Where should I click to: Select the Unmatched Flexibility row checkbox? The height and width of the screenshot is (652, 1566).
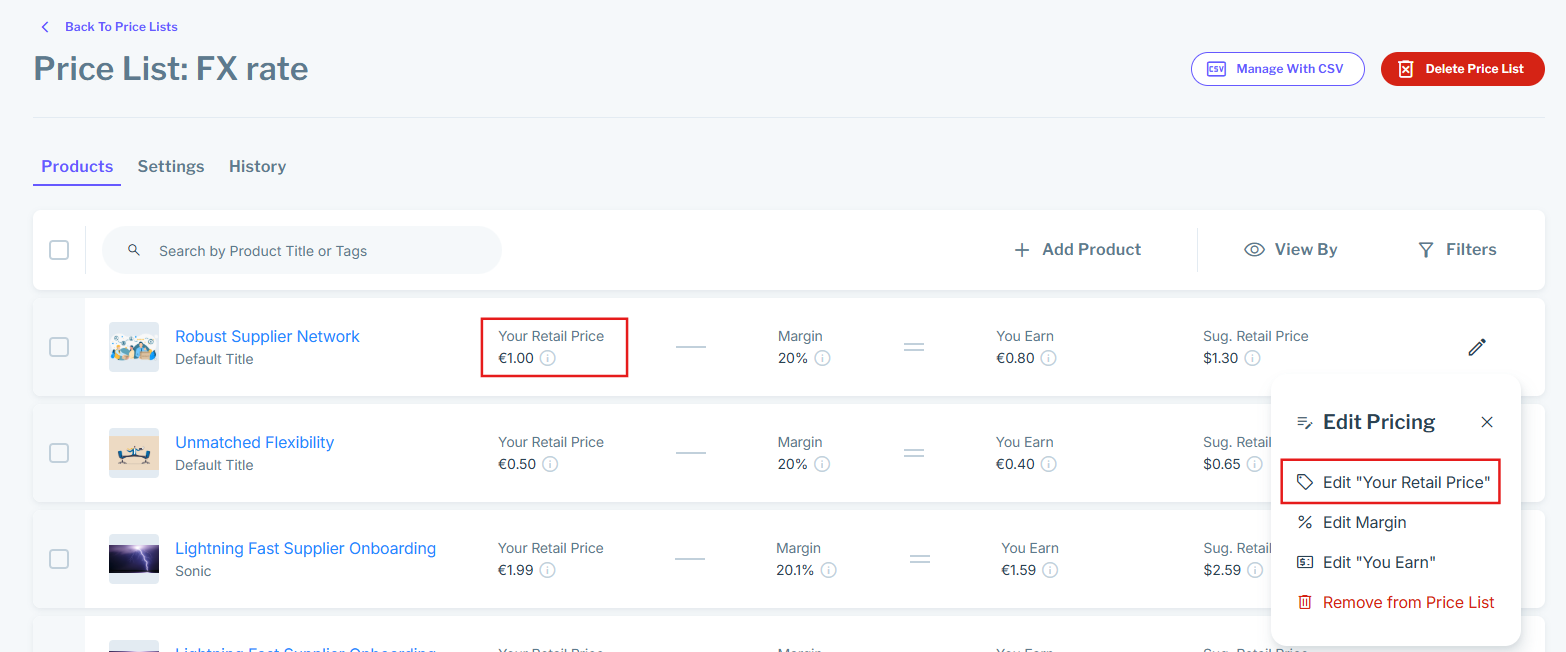59,453
